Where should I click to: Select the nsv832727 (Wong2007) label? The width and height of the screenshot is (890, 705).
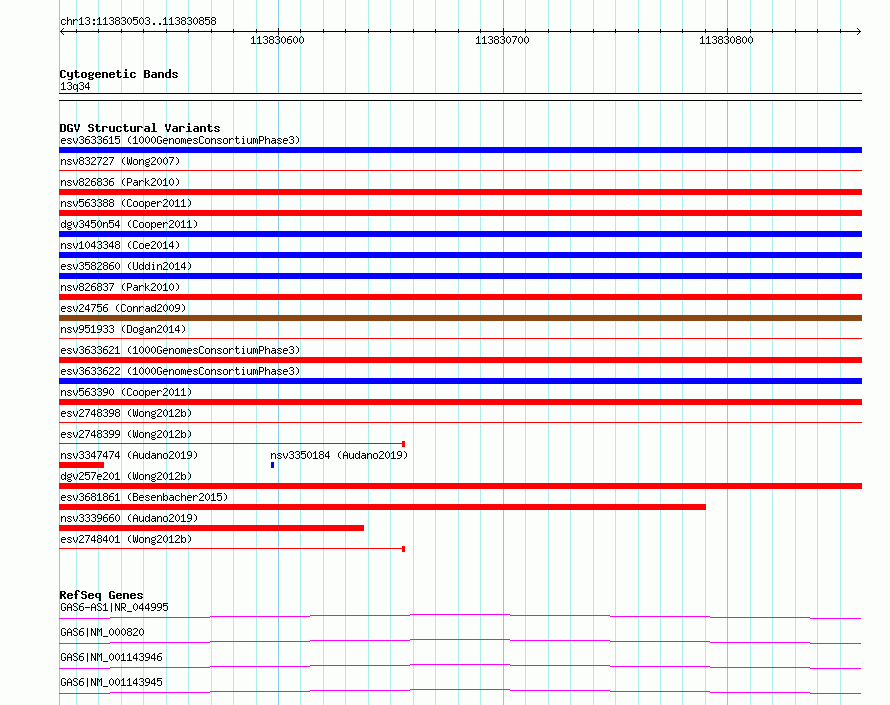(x=120, y=161)
